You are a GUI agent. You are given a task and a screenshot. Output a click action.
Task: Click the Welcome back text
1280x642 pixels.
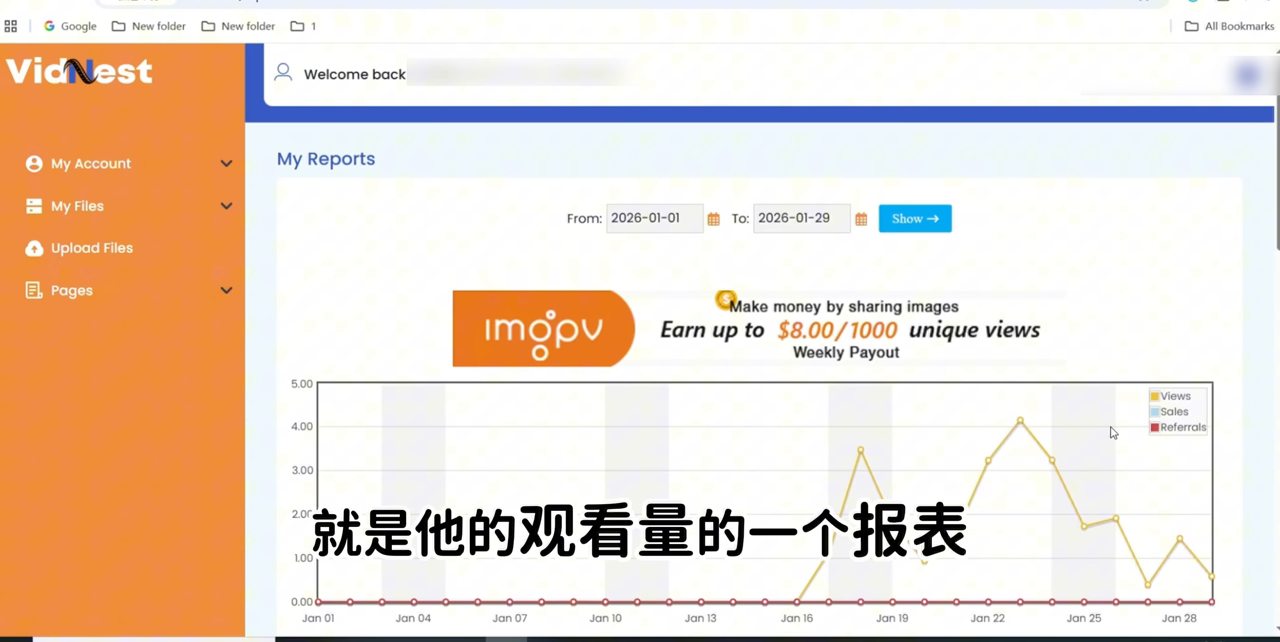[x=355, y=74]
